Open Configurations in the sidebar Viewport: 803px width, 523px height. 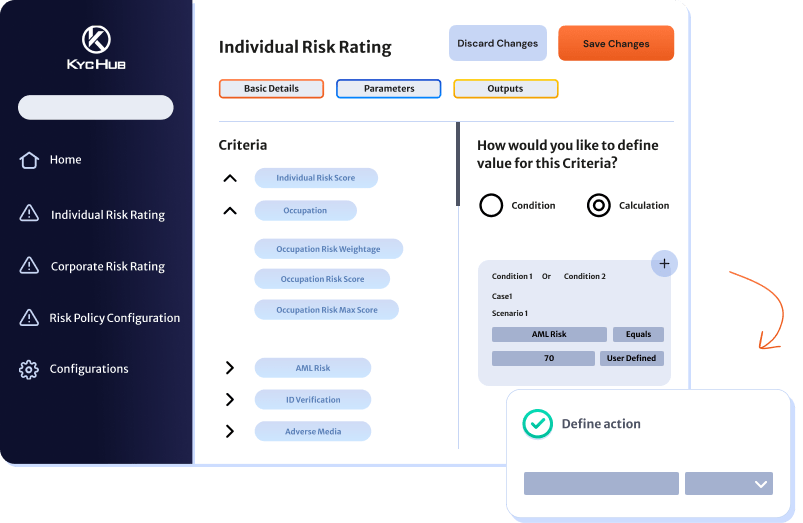(x=89, y=369)
